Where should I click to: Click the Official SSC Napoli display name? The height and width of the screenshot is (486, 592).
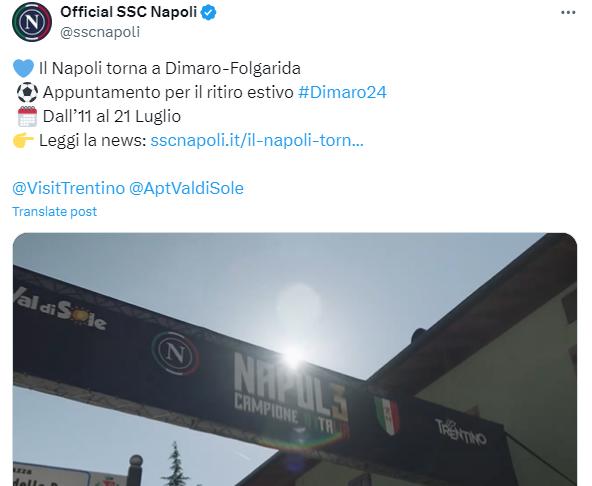(x=128, y=12)
